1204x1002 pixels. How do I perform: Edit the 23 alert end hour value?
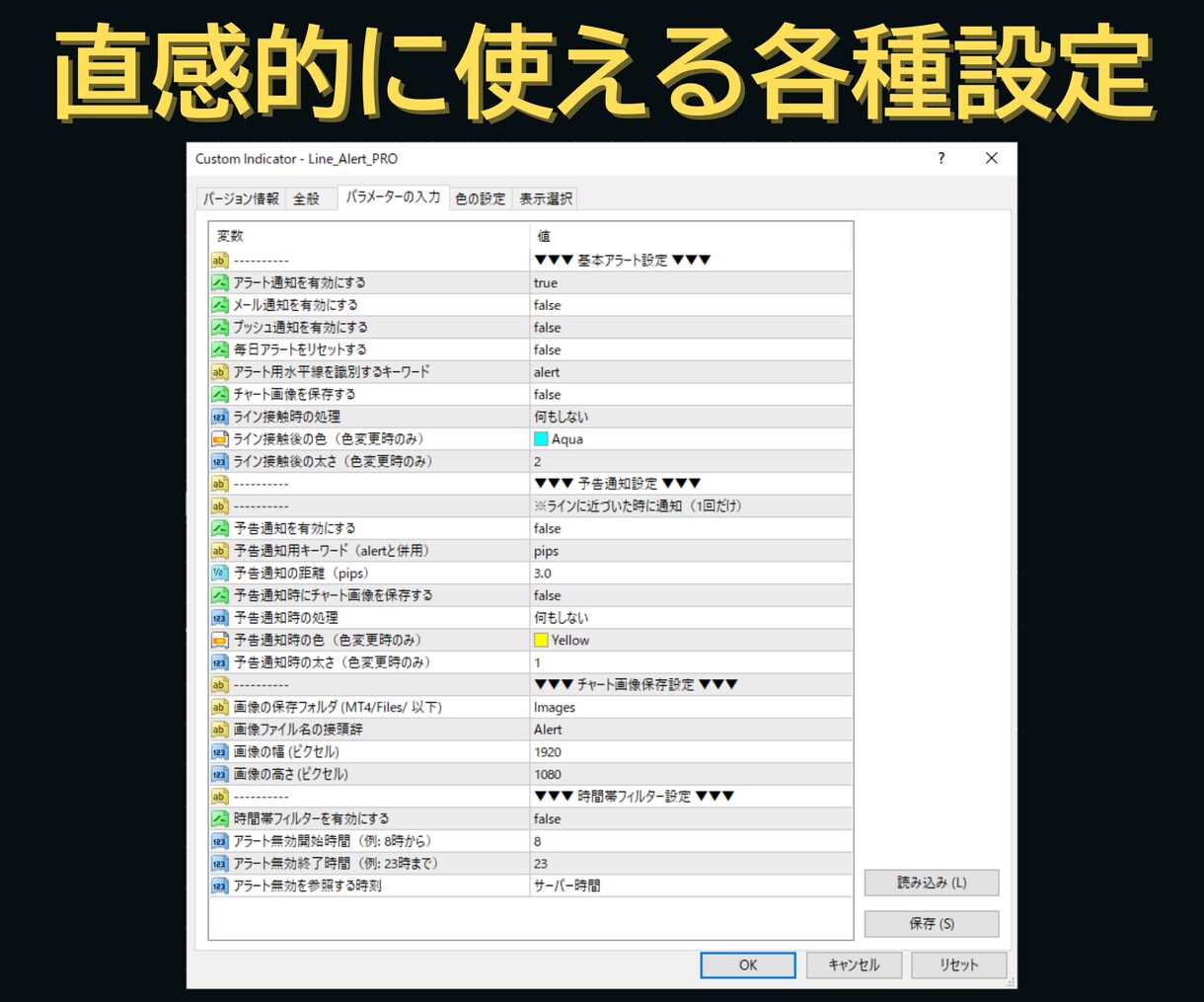point(691,864)
